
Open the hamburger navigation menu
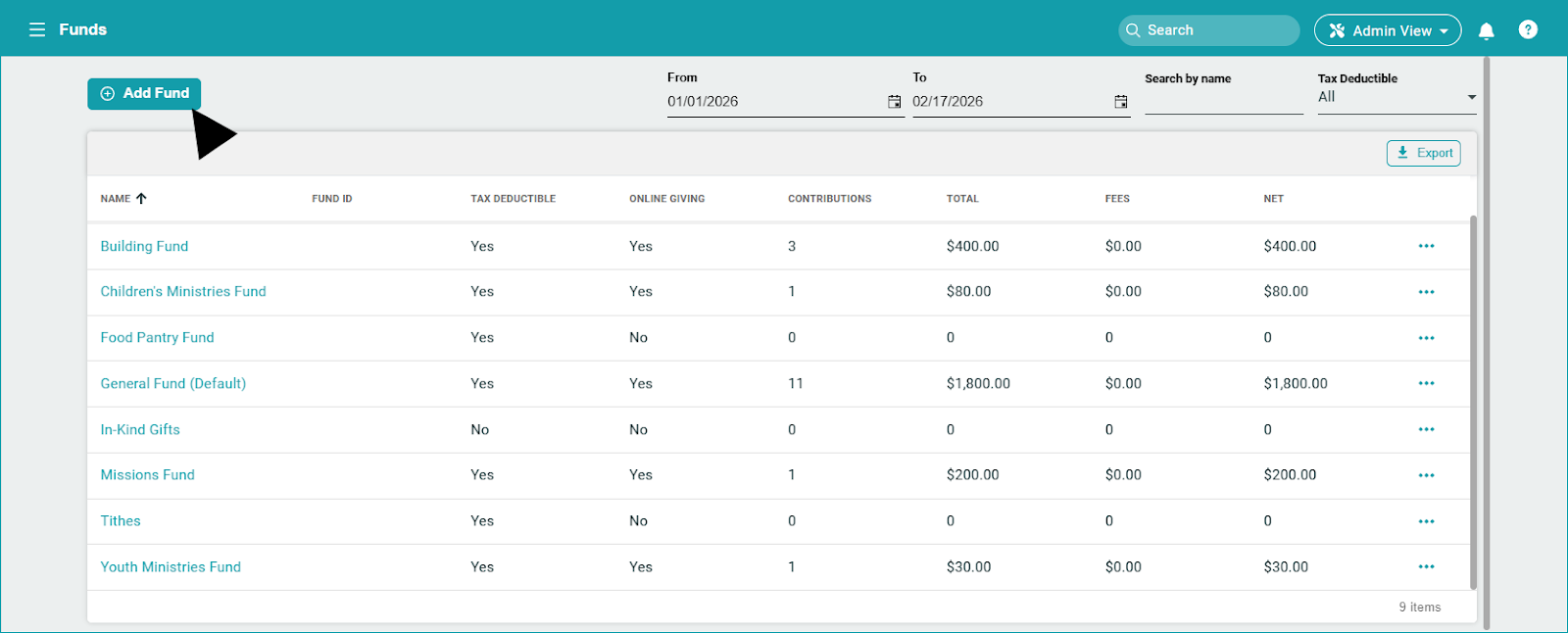37,29
